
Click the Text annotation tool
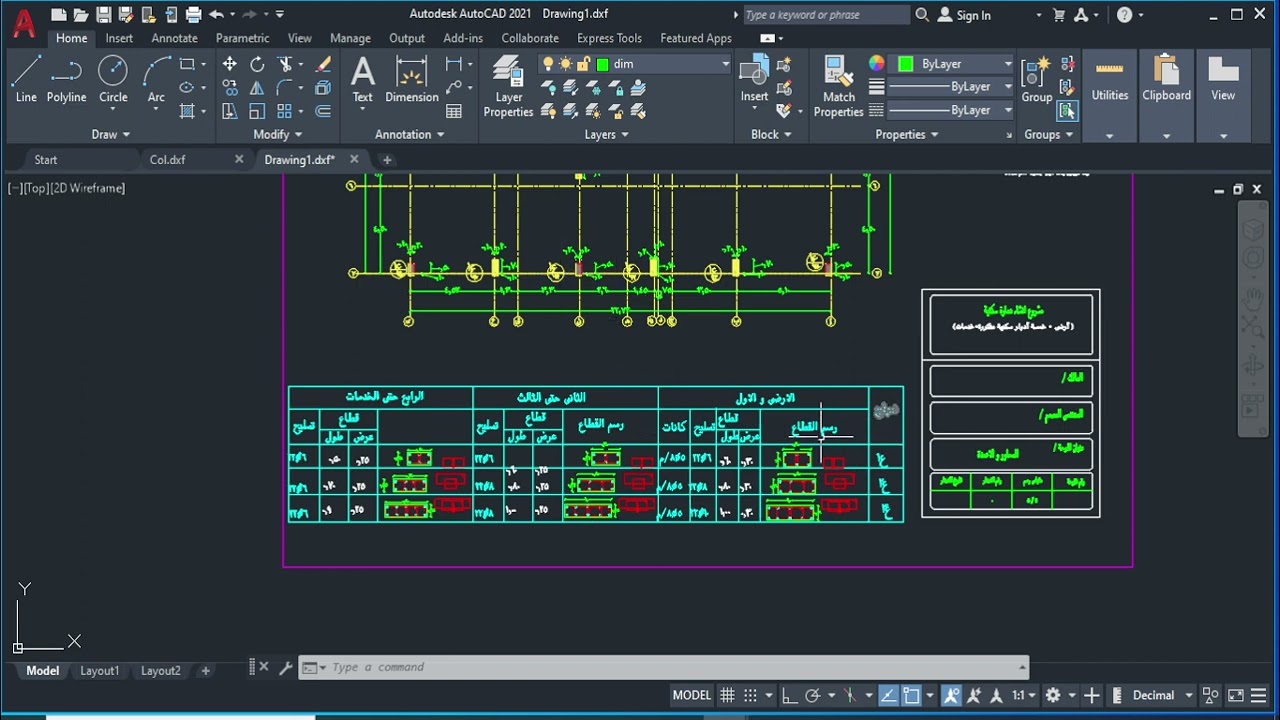pos(362,80)
